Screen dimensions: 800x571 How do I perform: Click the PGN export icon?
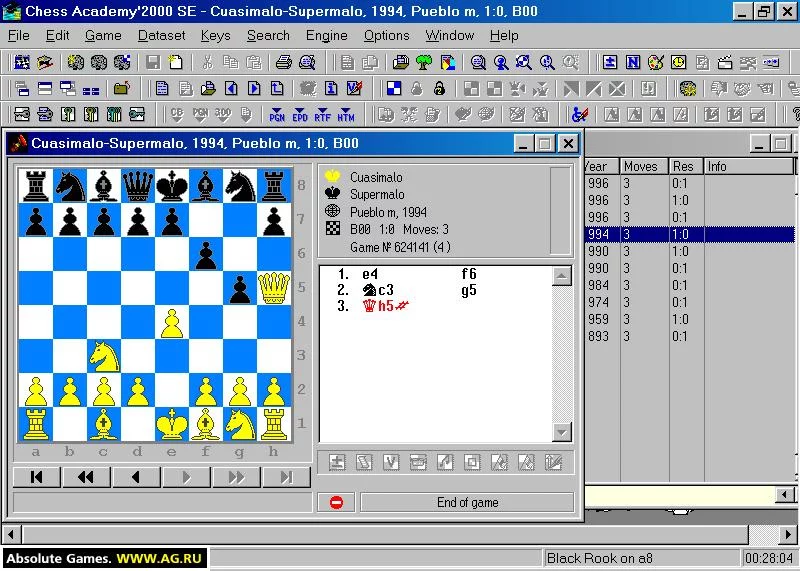click(277, 114)
